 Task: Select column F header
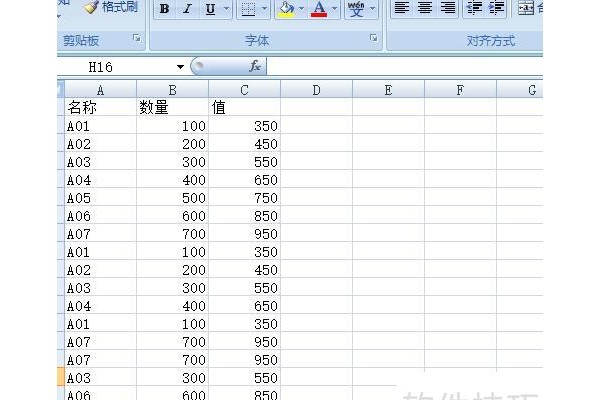tap(460, 90)
